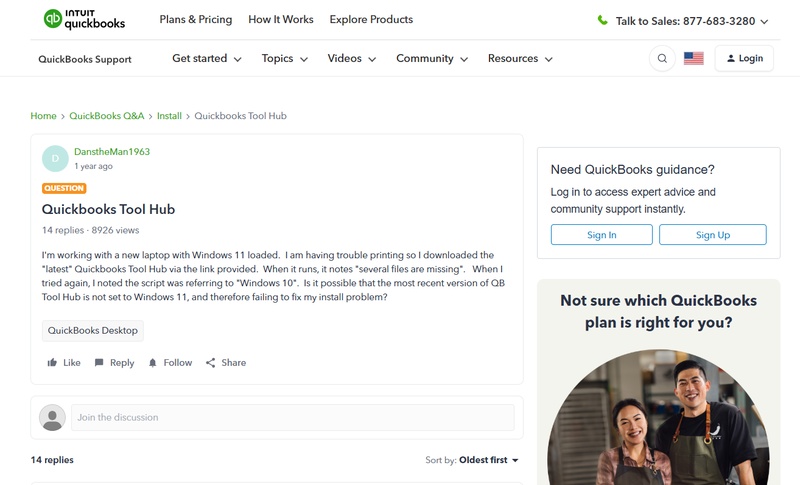Click the Reply speech bubble icon
Viewport: 800px width, 485px height.
pos(99,363)
